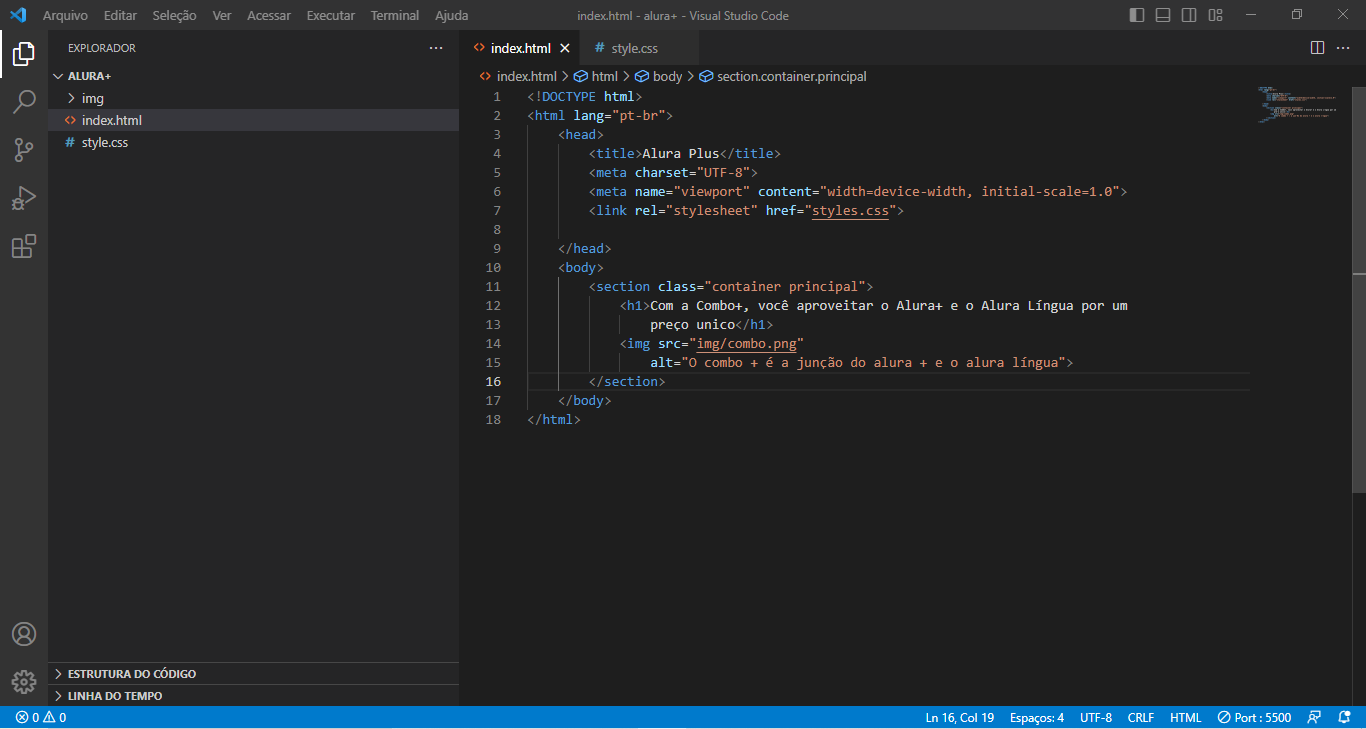
Task: Open the Executar menu
Action: tap(331, 16)
